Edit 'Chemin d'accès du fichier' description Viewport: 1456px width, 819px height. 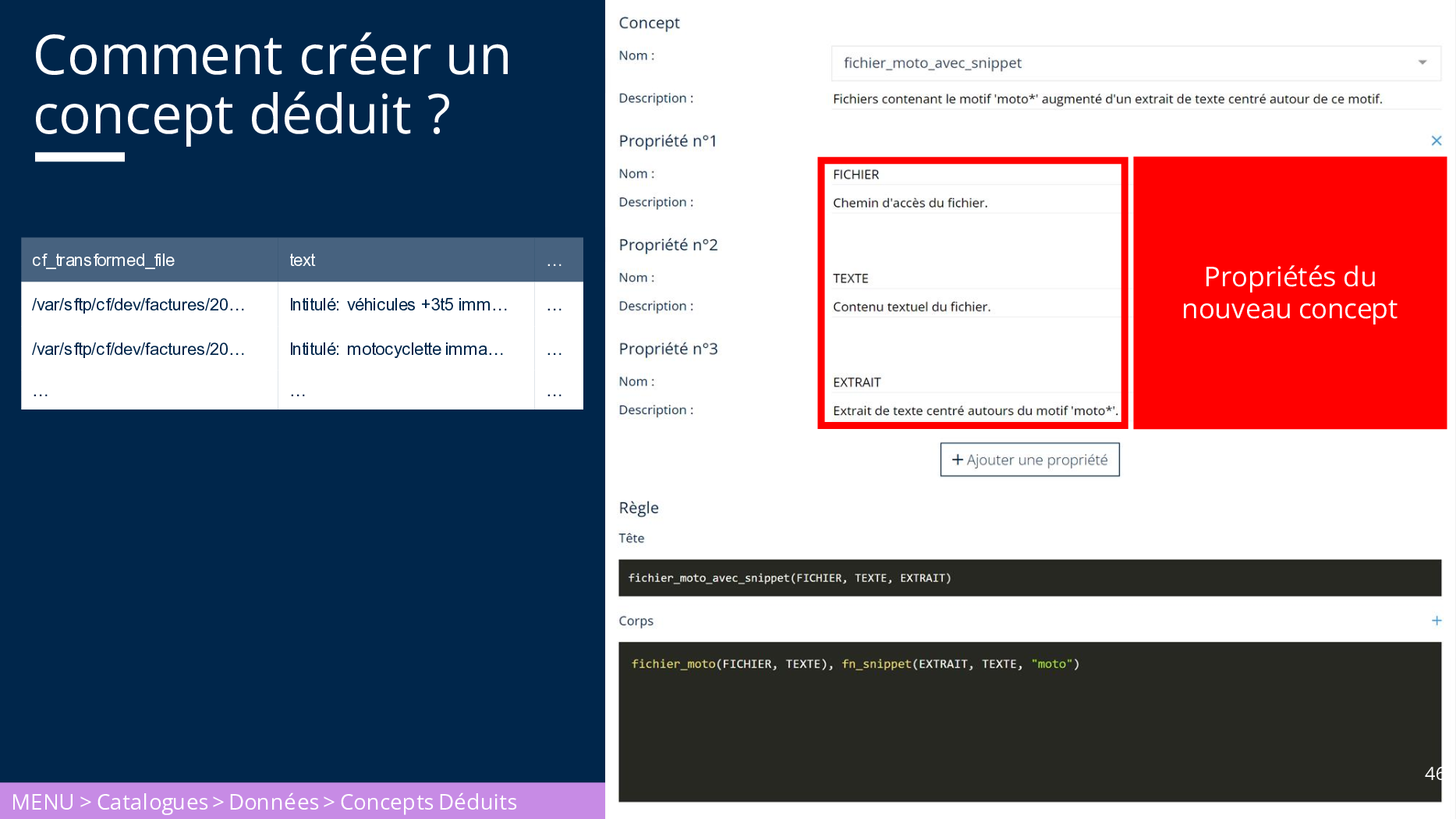coord(972,203)
